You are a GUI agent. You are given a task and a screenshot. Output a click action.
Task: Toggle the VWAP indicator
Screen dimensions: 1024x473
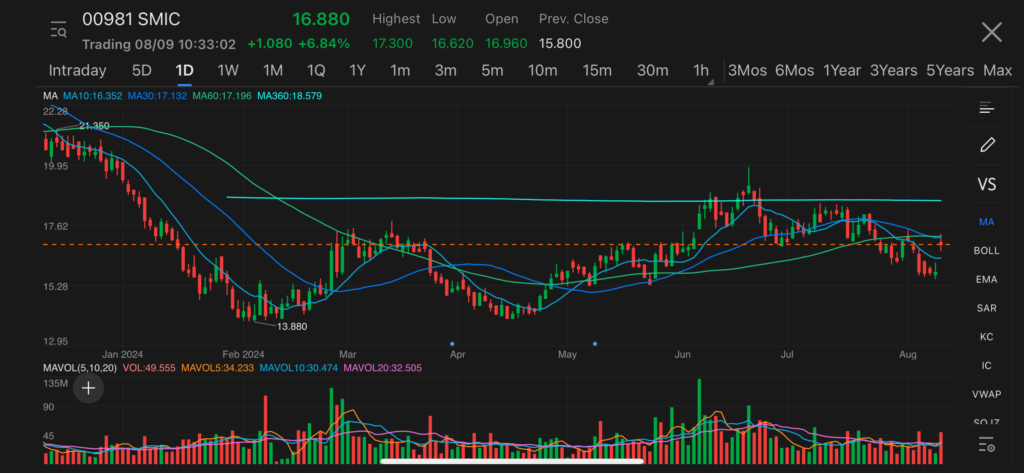coord(986,394)
